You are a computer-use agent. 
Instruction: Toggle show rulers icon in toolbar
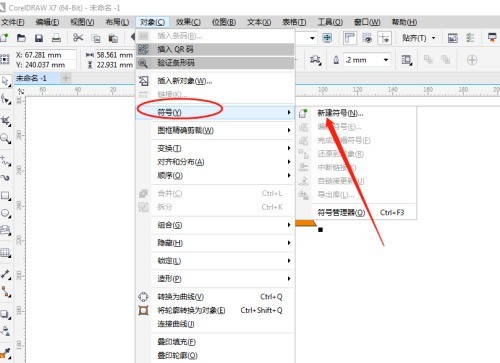tap(350, 38)
